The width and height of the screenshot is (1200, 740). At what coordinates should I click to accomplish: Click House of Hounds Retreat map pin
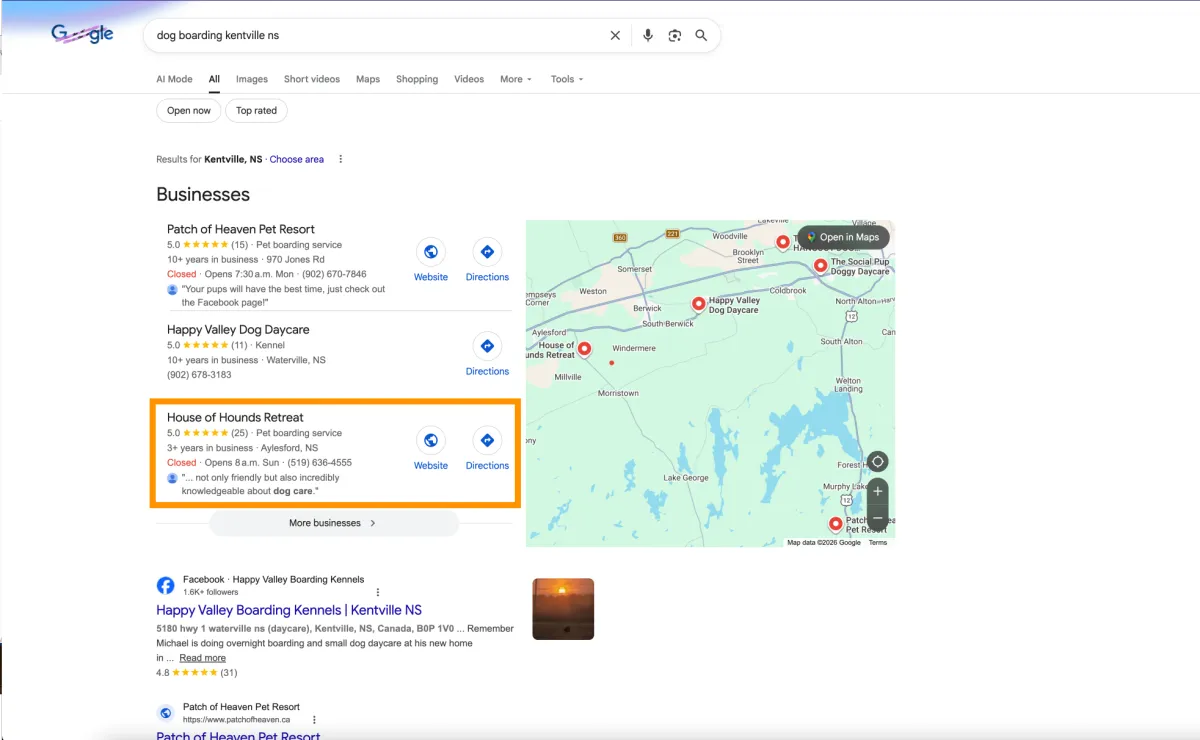pyautogui.click(x=585, y=349)
